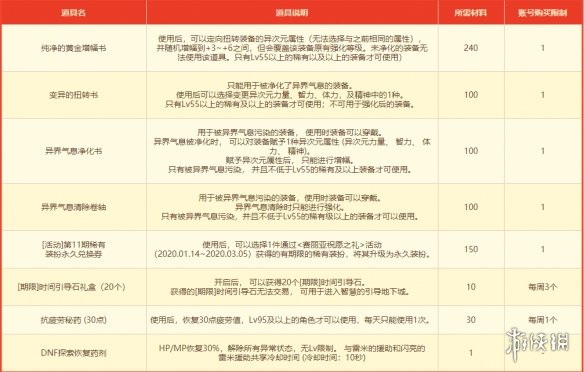This screenshot has width=584, height=372.
Task: Click the [期限]时间引导石礼盒 (20个) item name
Action: point(73,287)
